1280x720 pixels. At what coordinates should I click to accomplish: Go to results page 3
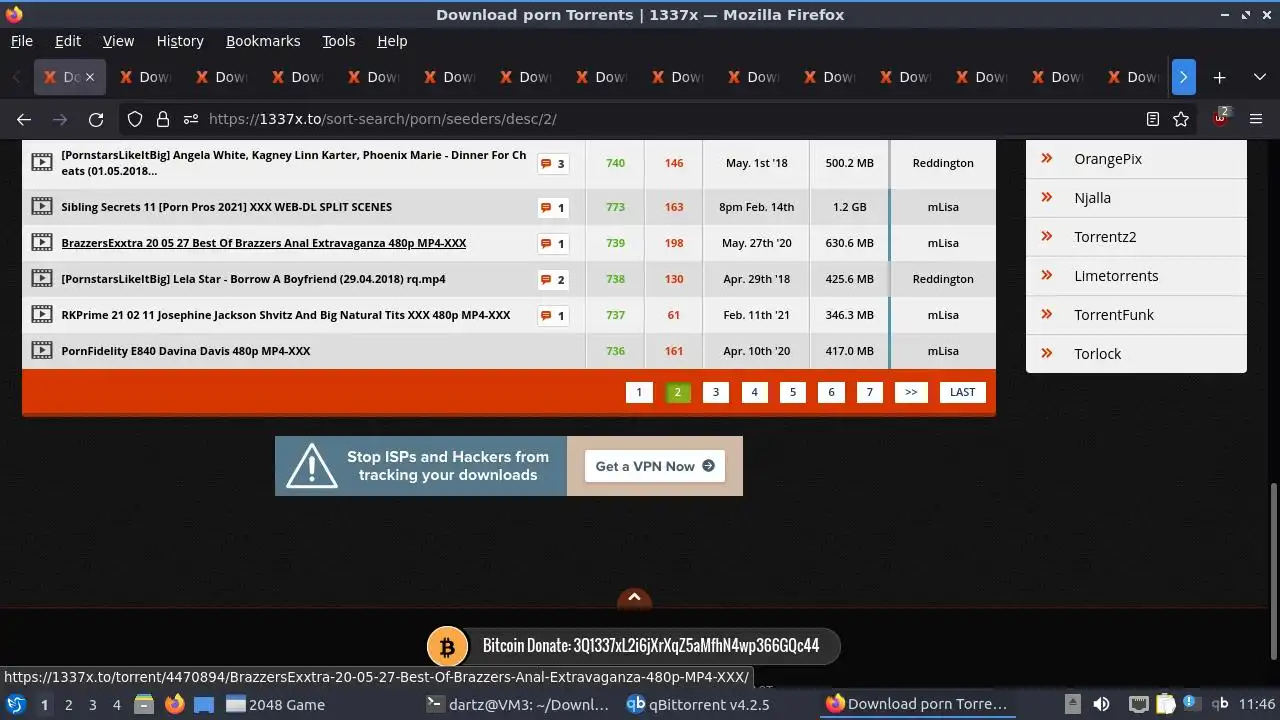point(715,392)
